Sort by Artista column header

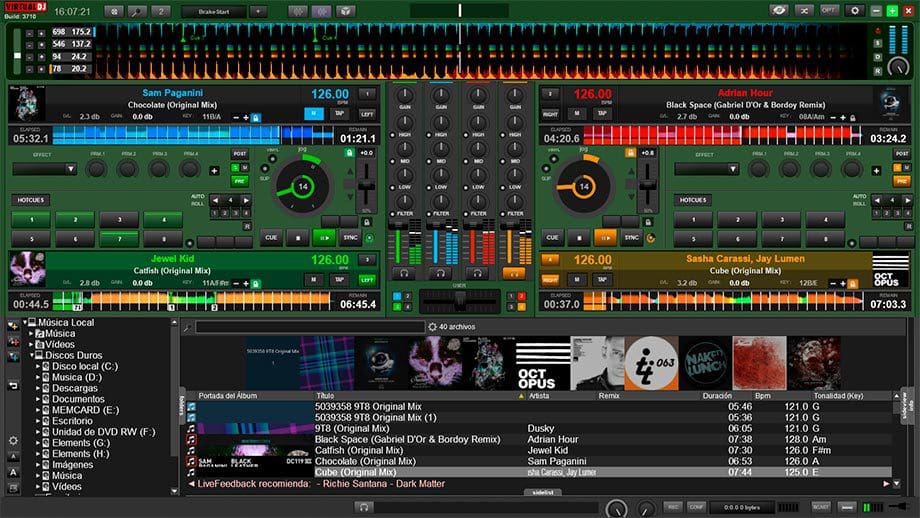click(539, 396)
